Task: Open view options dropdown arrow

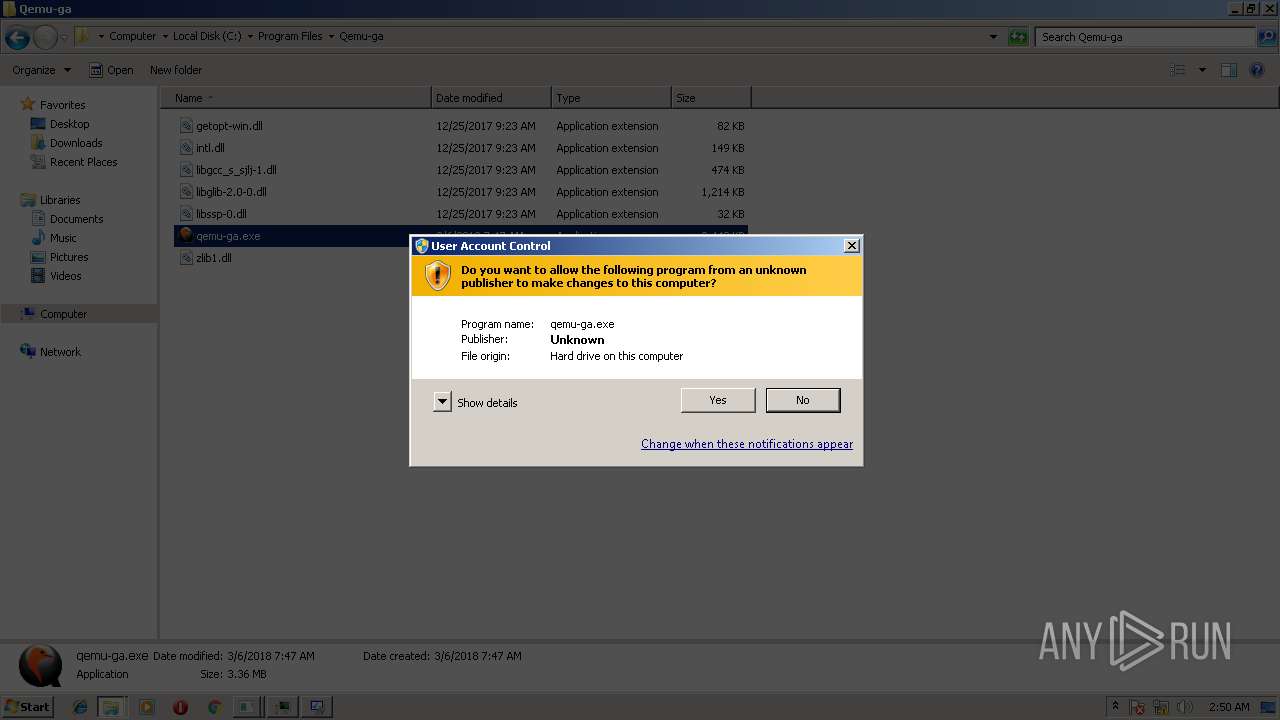Action: tap(1202, 70)
